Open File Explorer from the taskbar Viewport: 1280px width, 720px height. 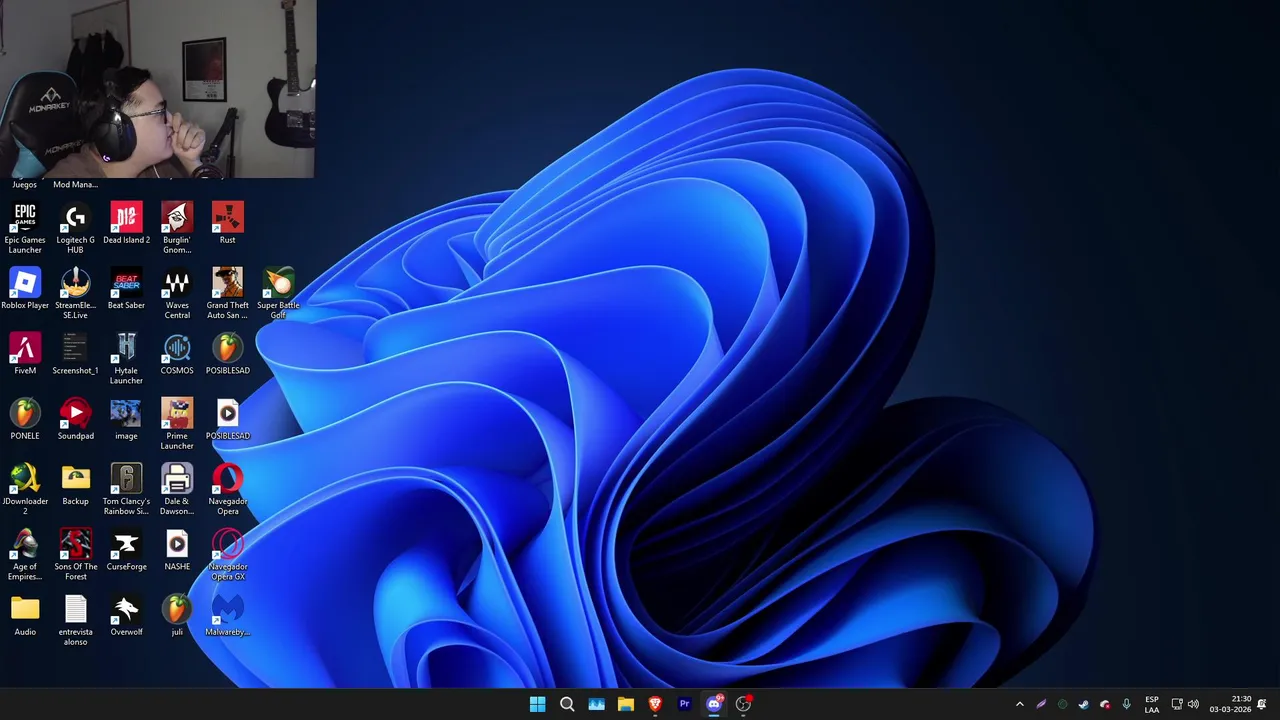(x=625, y=704)
